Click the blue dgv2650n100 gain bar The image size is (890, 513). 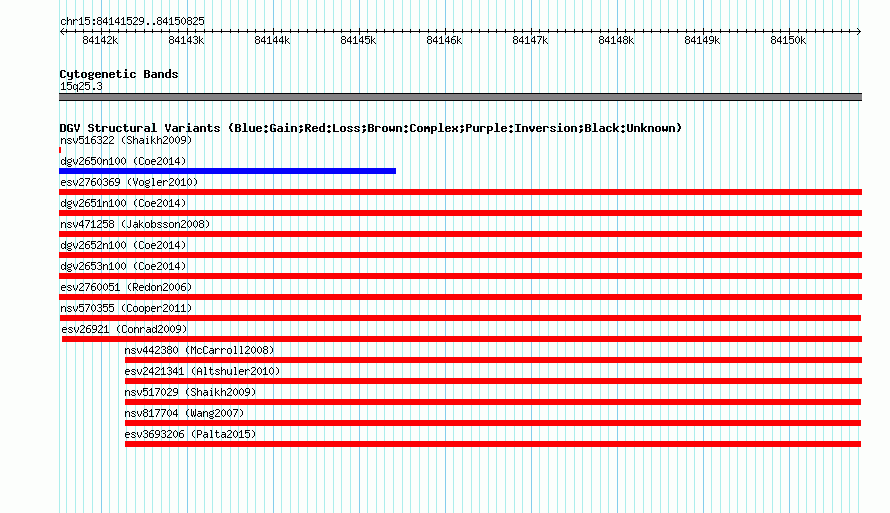pyautogui.click(x=228, y=171)
